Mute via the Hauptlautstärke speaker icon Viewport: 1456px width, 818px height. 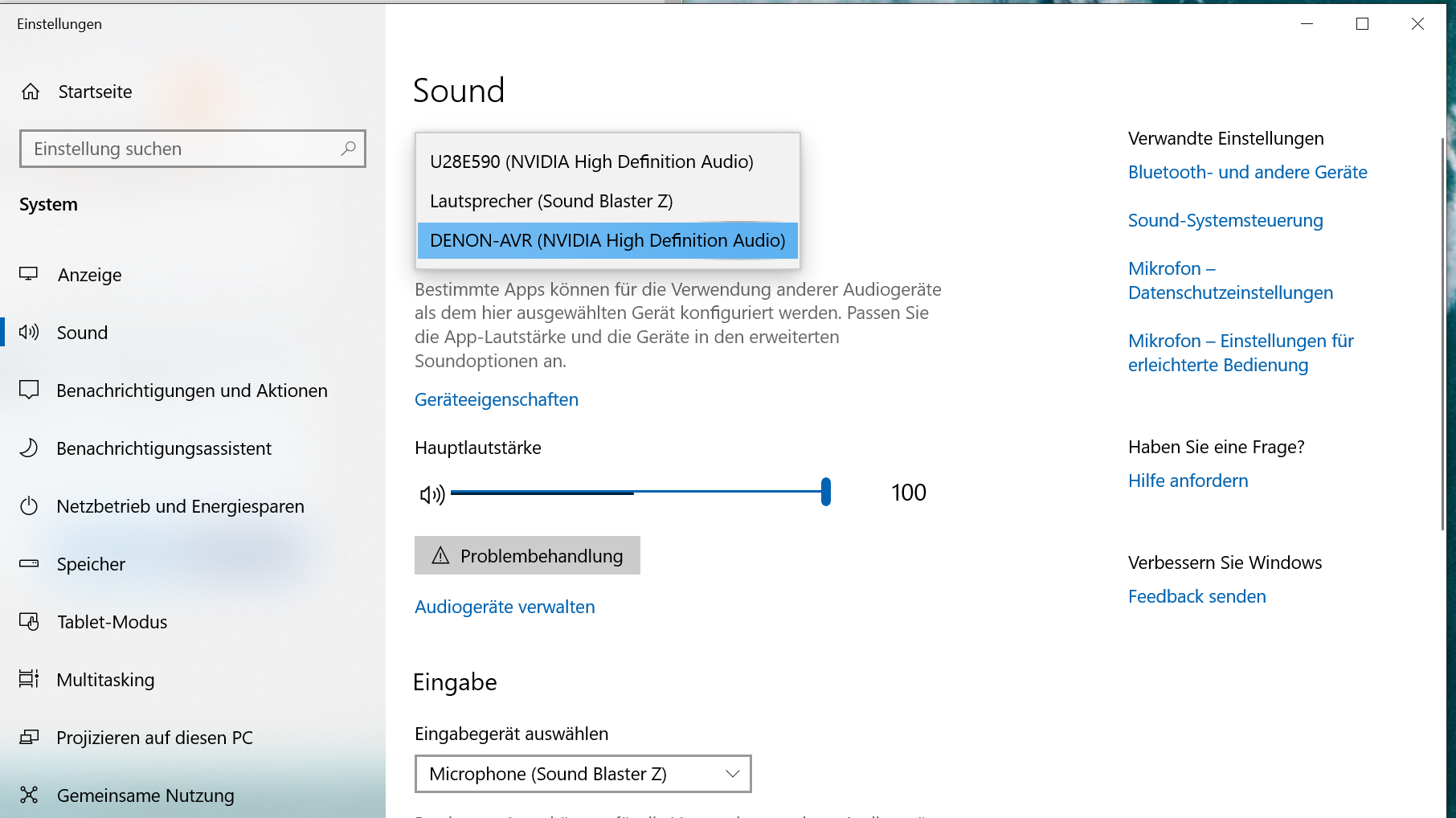pos(432,494)
